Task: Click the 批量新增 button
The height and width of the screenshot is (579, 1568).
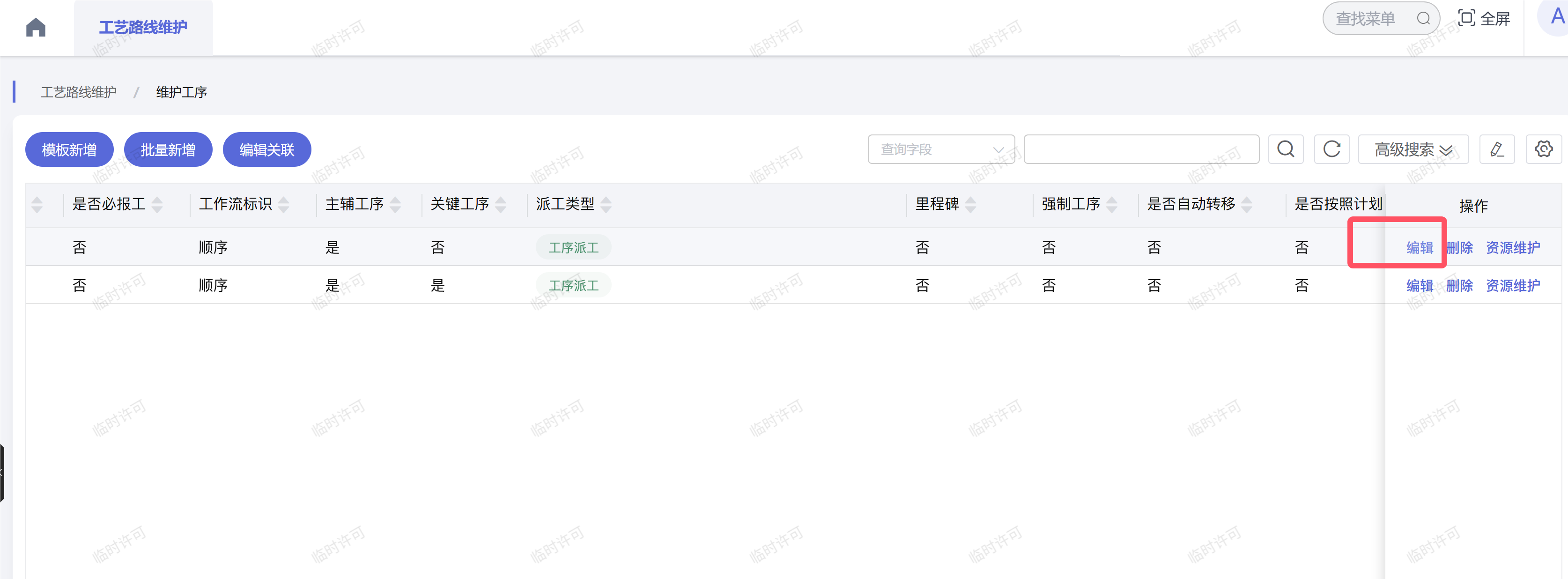Action: (x=168, y=149)
